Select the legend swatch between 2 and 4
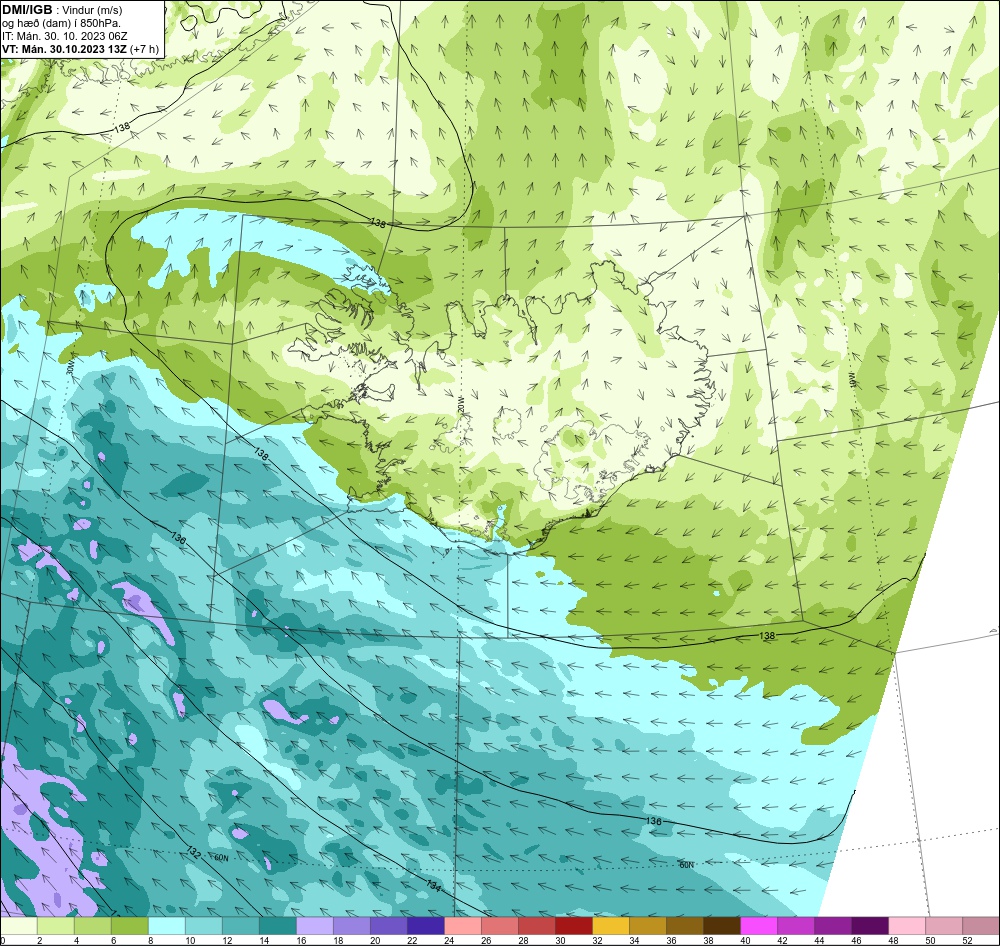Image resolution: width=1000 pixels, height=946 pixels. click(x=56, y=924)
